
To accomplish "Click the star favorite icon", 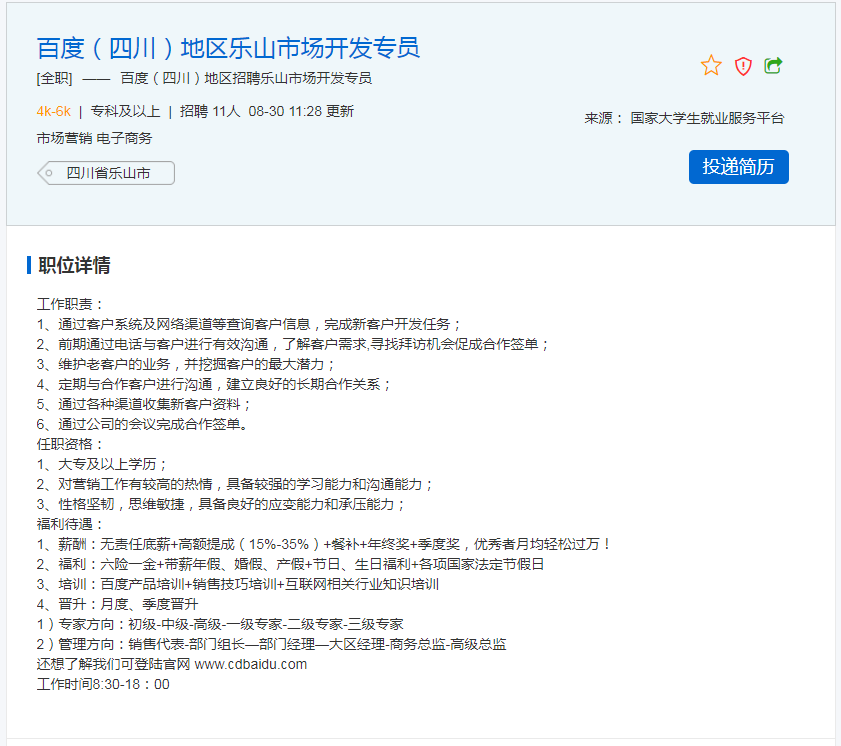I will (711, 65).
